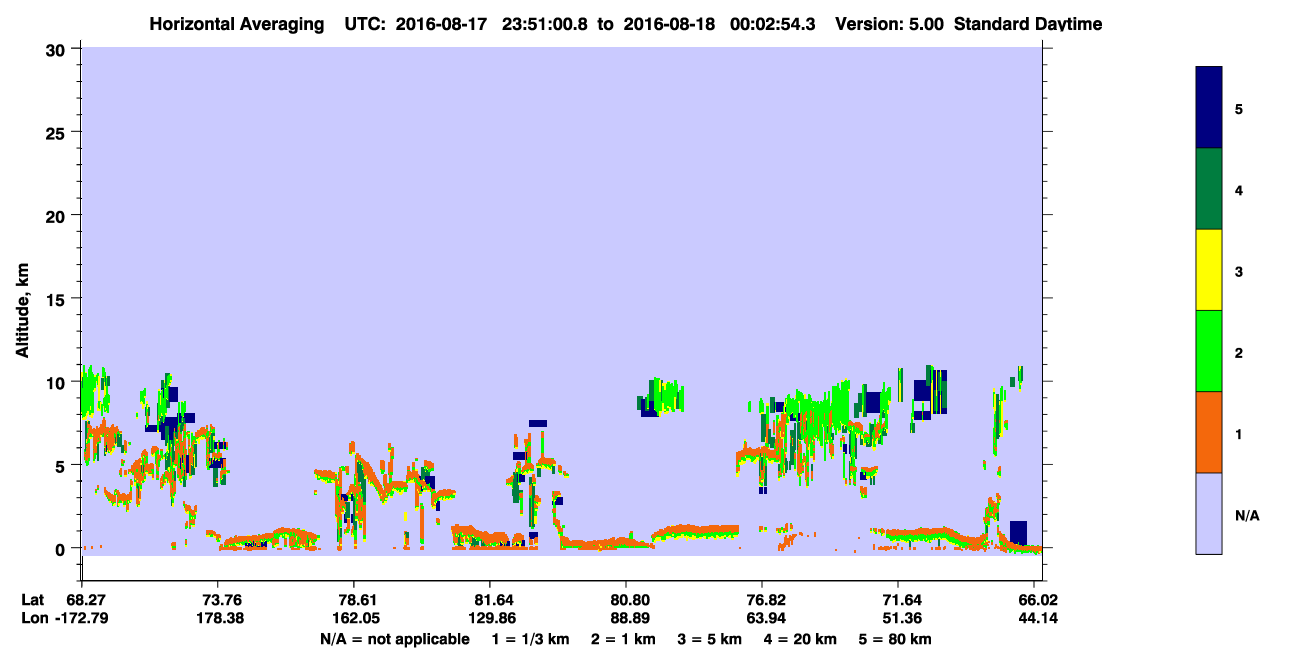Click the yellow level 3 color swatch
Image resolution: width=1300 pixels, height=667 pixels.
pos(1209,270)
